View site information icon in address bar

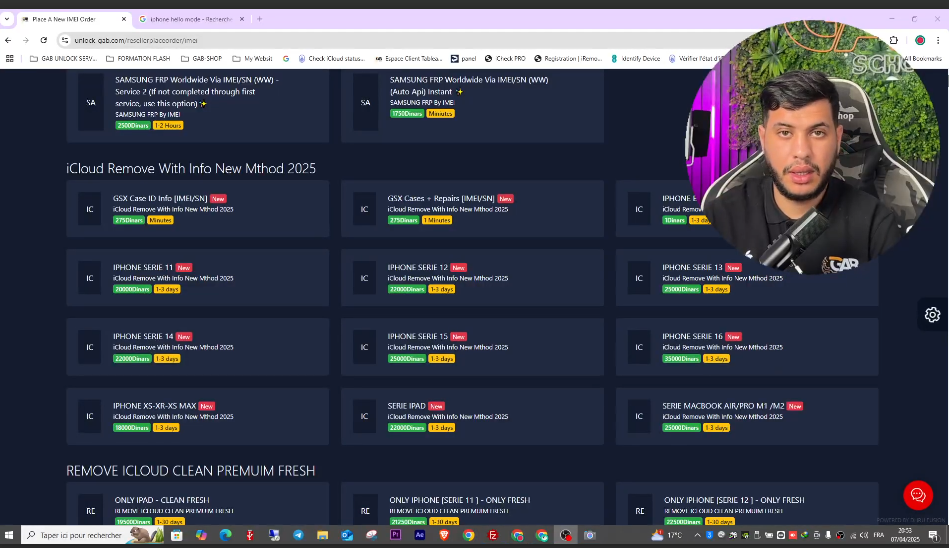65,40
